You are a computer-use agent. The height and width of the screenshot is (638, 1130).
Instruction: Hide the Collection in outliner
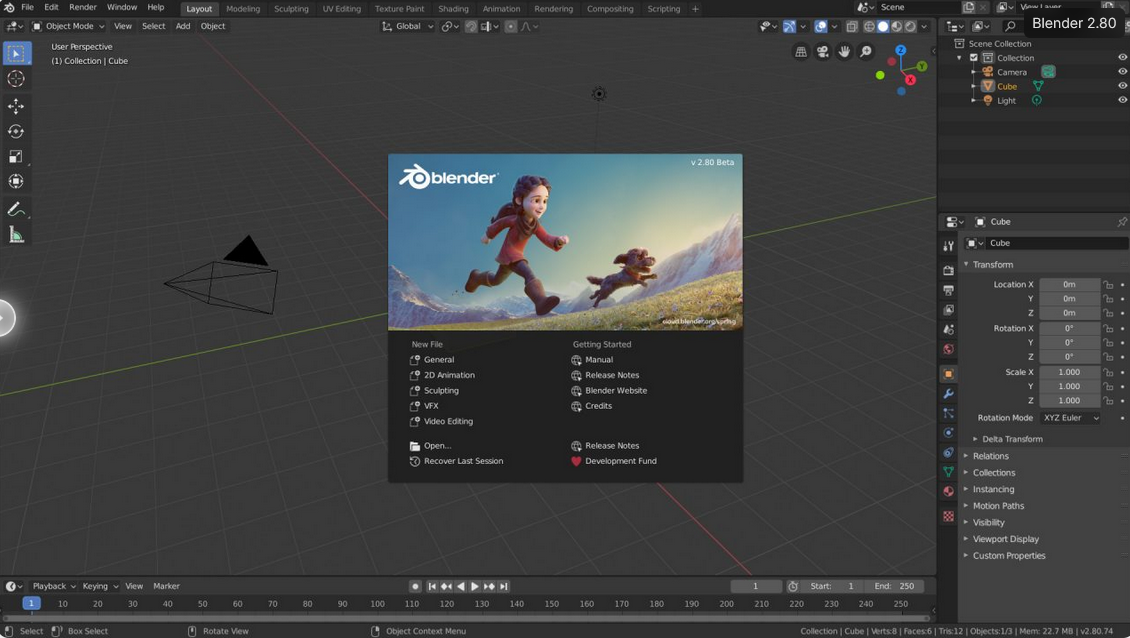pos(1122,57)
